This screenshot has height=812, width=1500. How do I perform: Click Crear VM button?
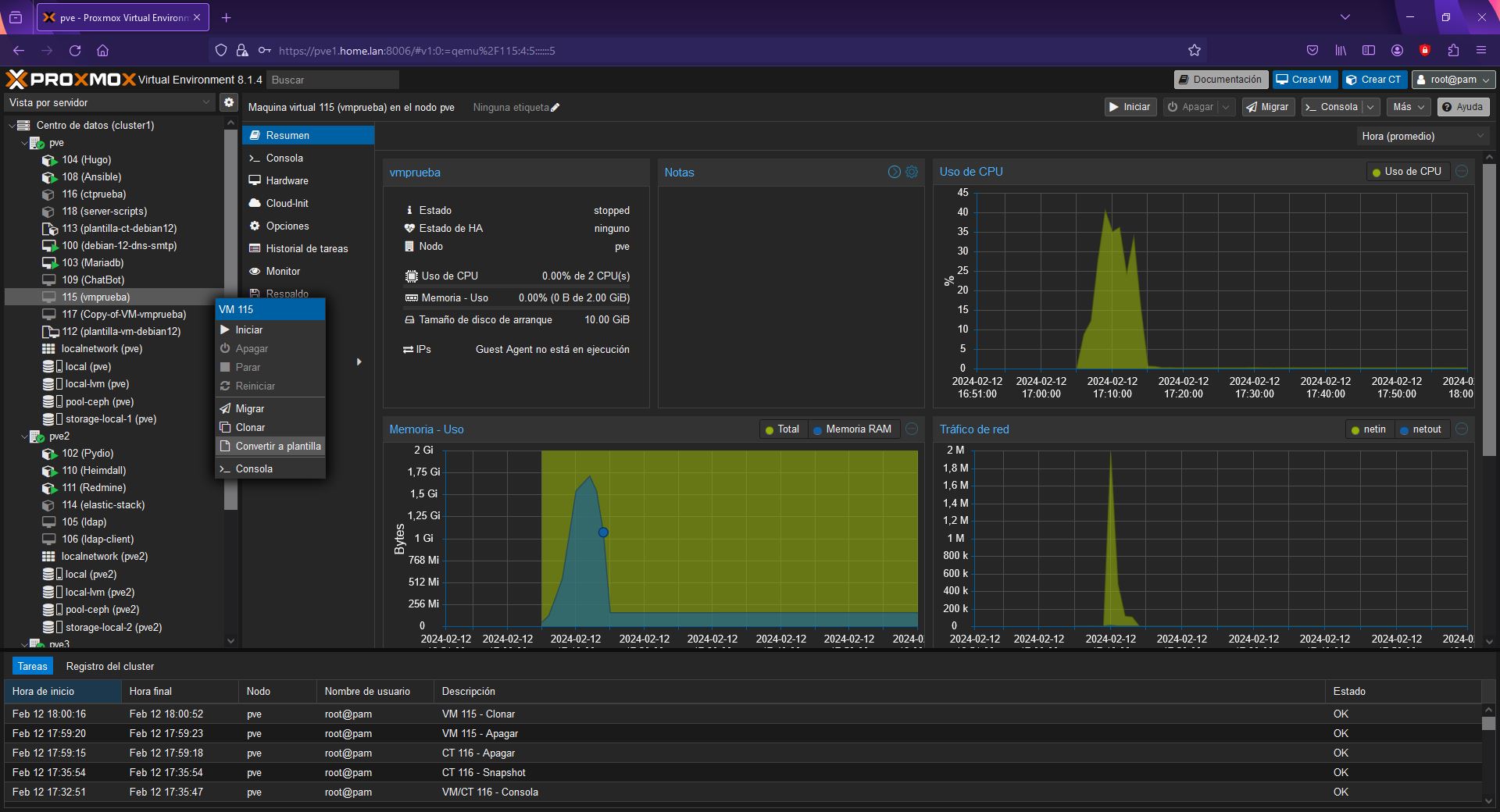pyautogui.click(x=1304, y=80)
